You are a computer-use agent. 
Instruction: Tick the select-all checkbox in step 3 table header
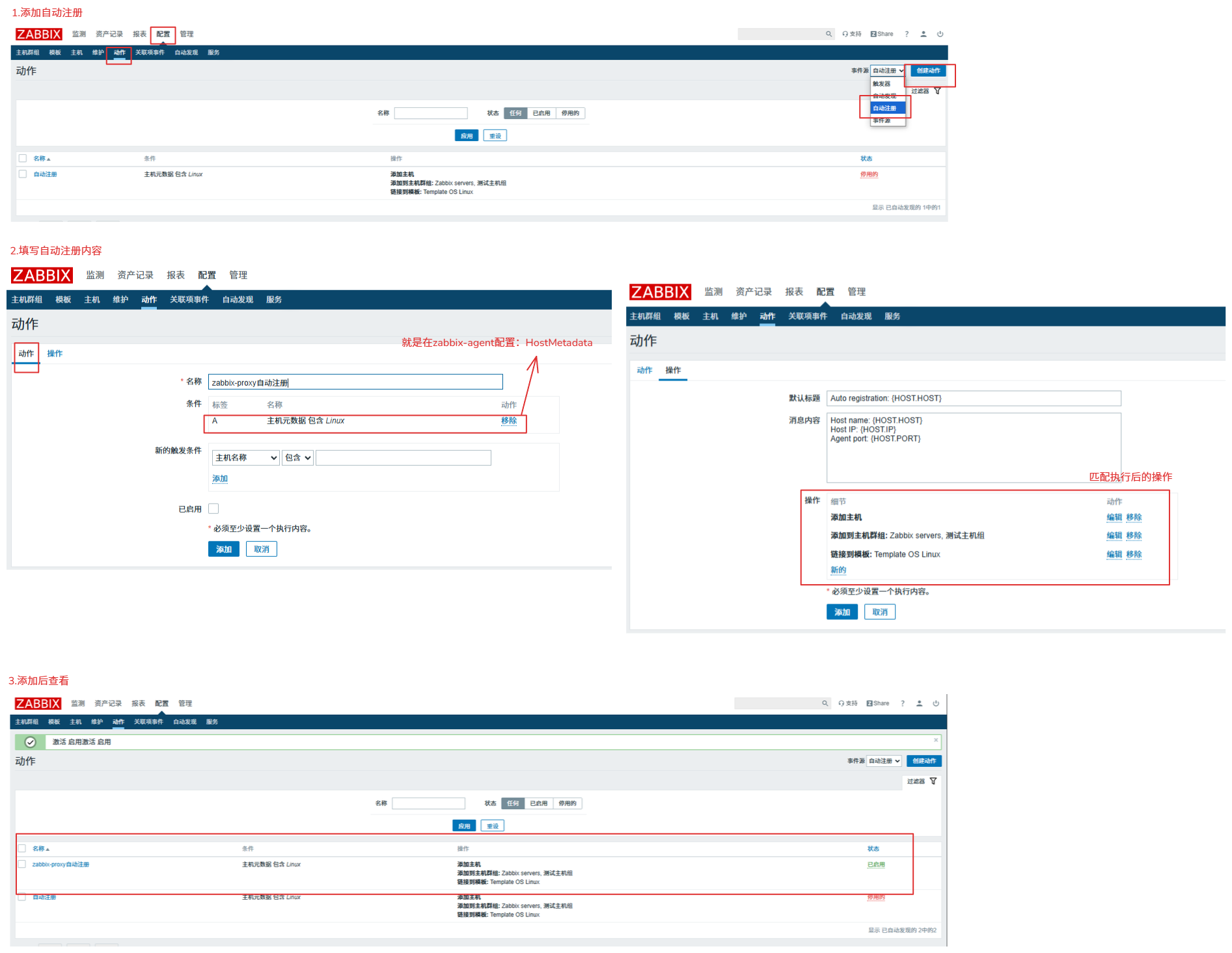pos(22,848)
